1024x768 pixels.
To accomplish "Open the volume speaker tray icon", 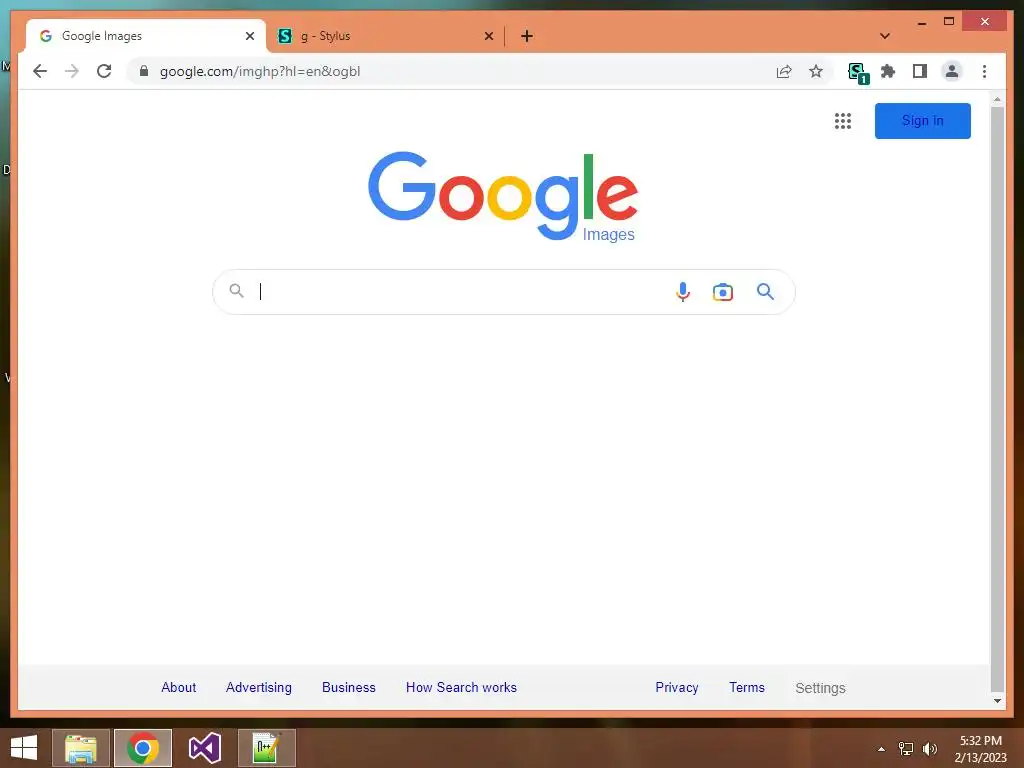I will click(929, 749).
